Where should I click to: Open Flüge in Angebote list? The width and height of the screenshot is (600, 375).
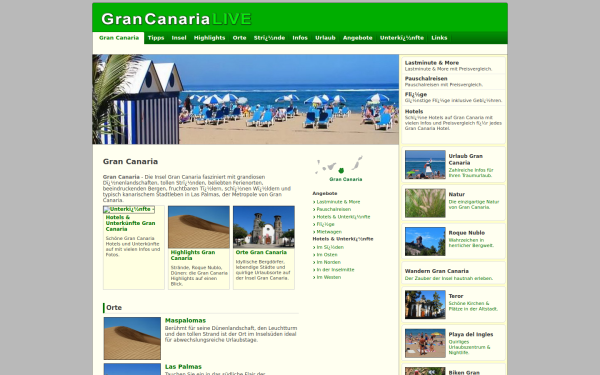325,224
